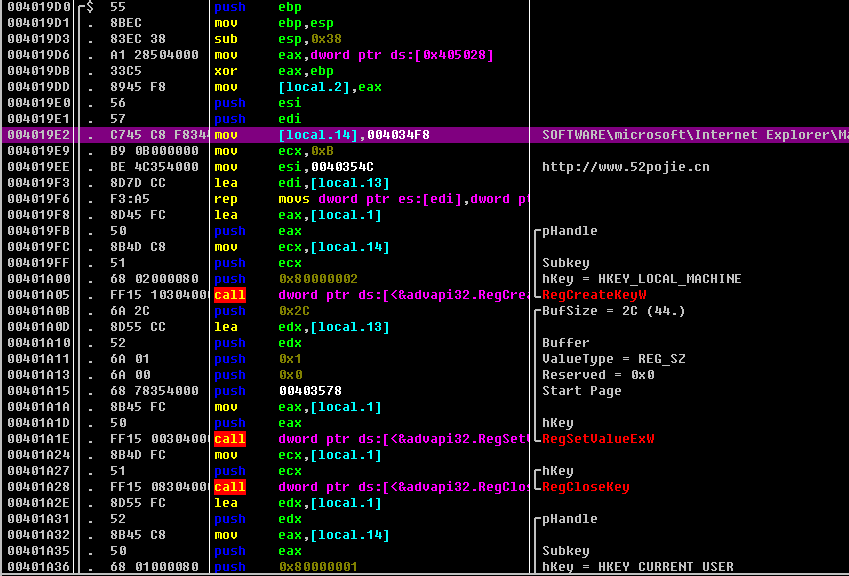Select the 'push 0x80000001' instruction row

coord(318,567)
